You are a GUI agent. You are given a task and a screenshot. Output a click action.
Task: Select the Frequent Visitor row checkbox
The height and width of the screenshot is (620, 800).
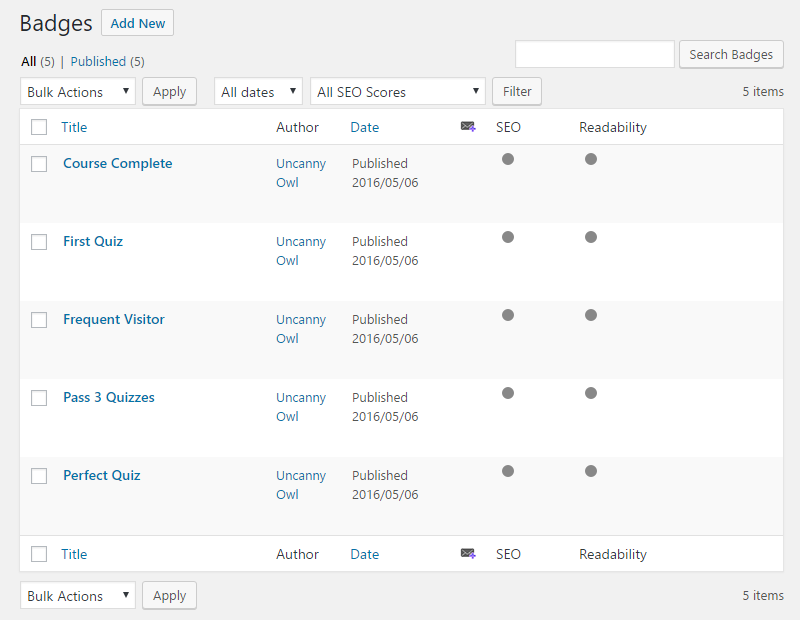(x=39, y=320)
